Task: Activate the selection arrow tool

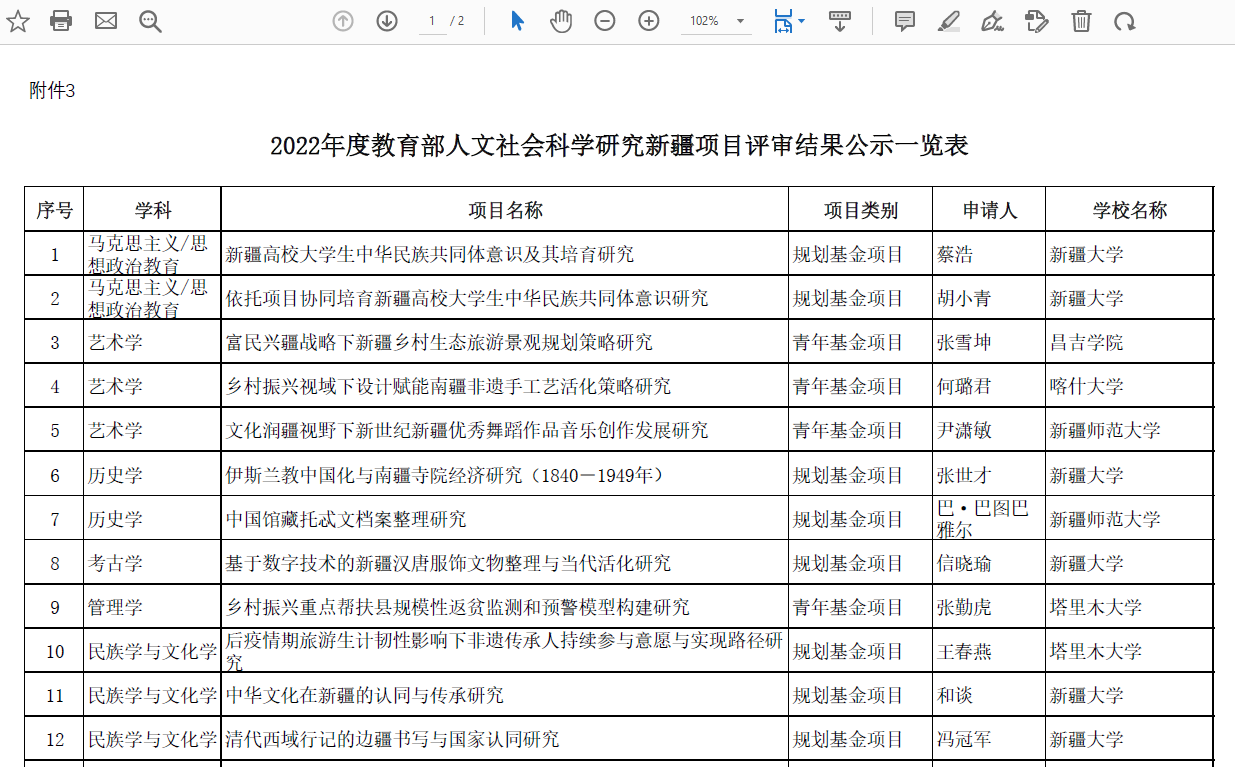Action: pyautogui.click(x=517, y=21)
